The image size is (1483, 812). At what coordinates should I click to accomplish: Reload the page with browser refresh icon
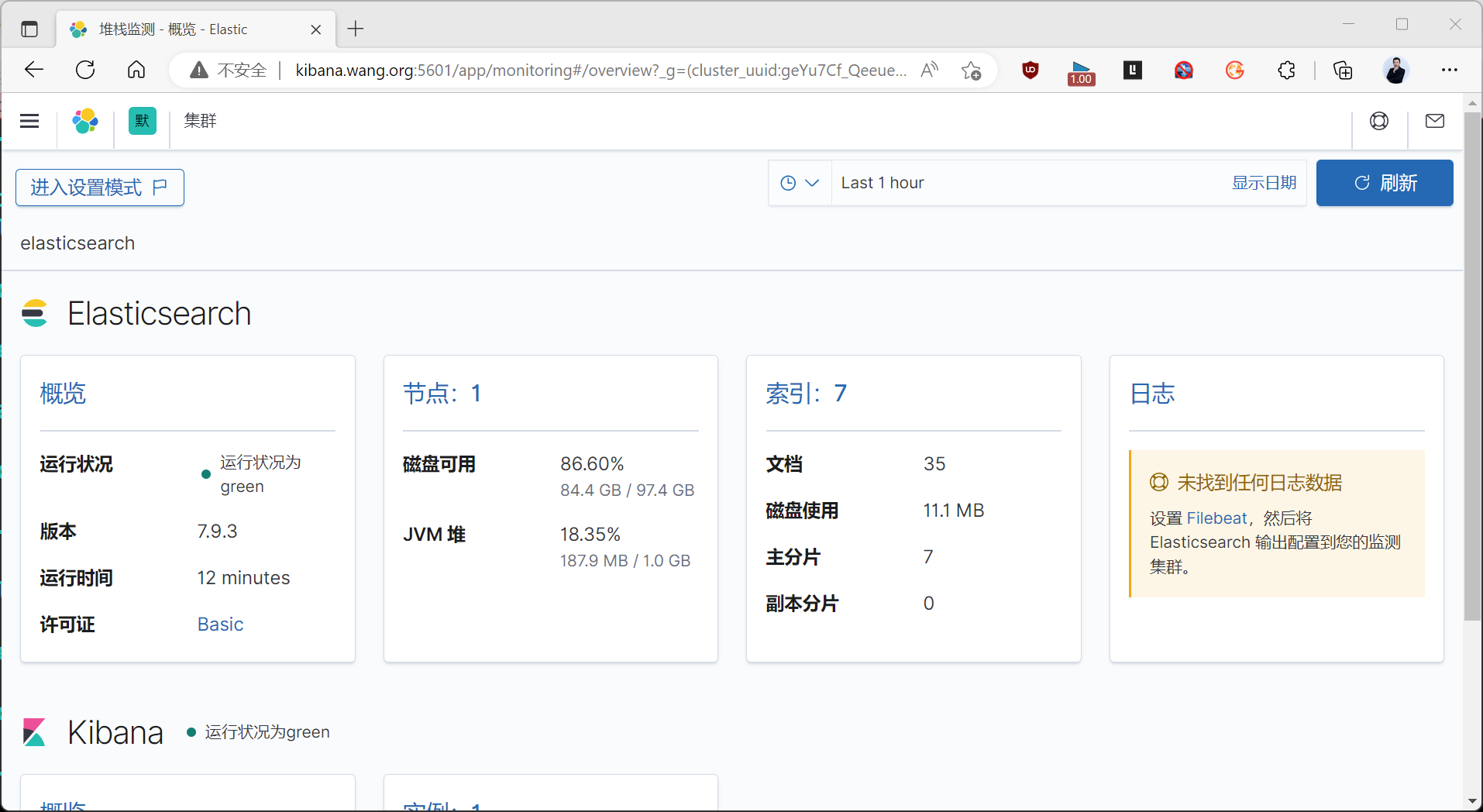coord(85,70)
